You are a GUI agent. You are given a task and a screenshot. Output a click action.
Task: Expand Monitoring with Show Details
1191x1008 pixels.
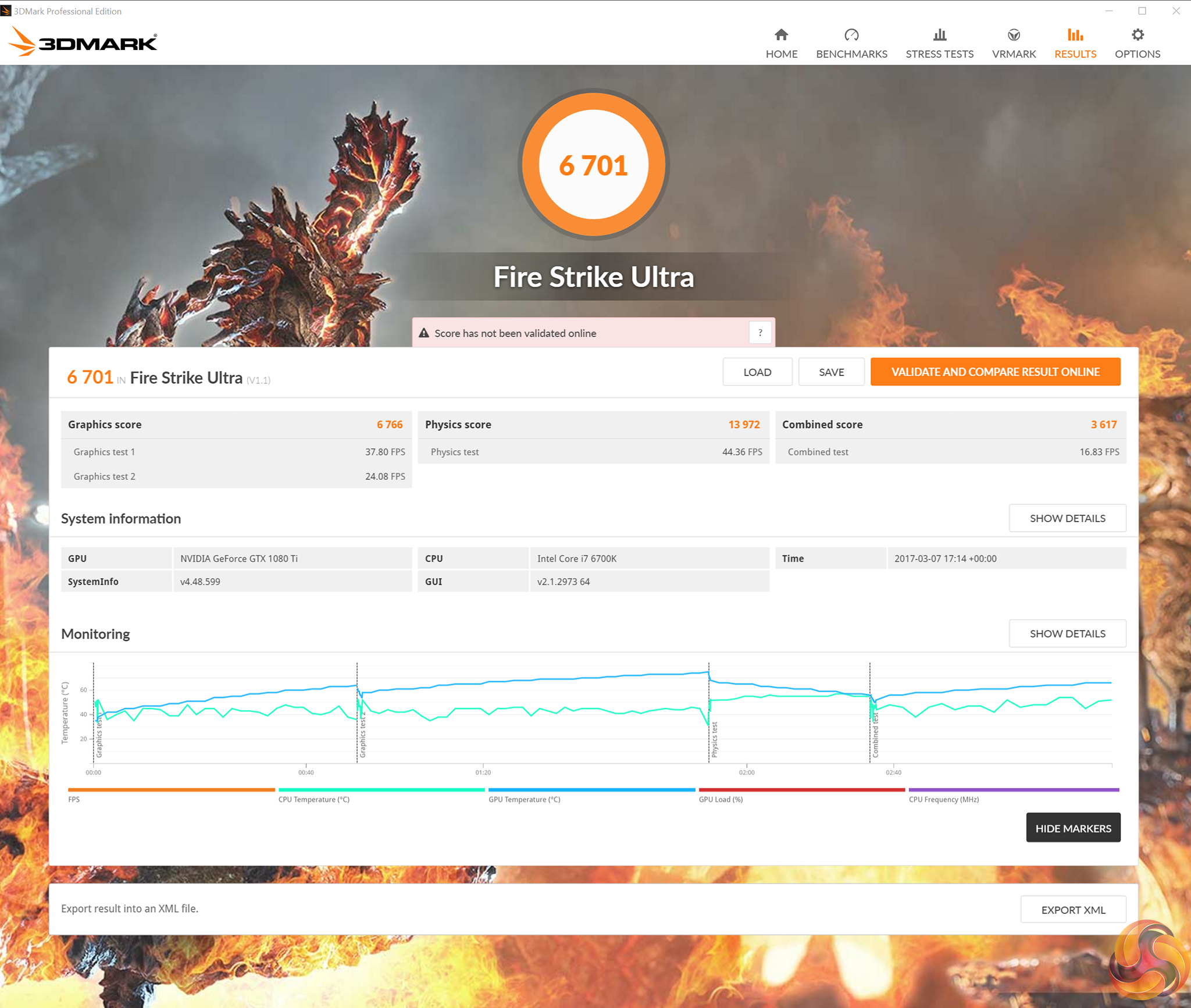[1067, 633]
